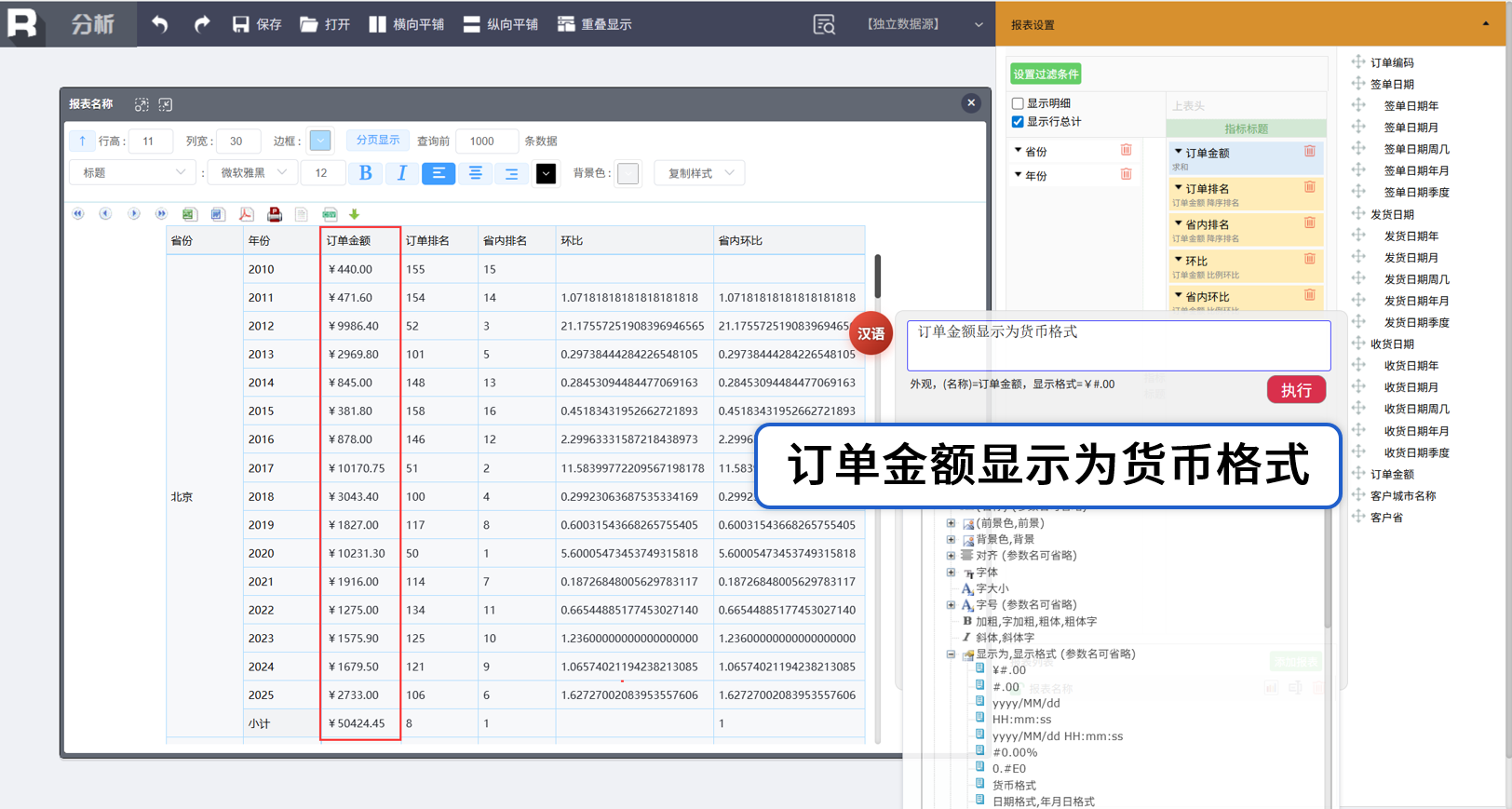Click 重叠显示 in the top menu
Viewport: 1512px width, 809px height.
coord(594,24)
